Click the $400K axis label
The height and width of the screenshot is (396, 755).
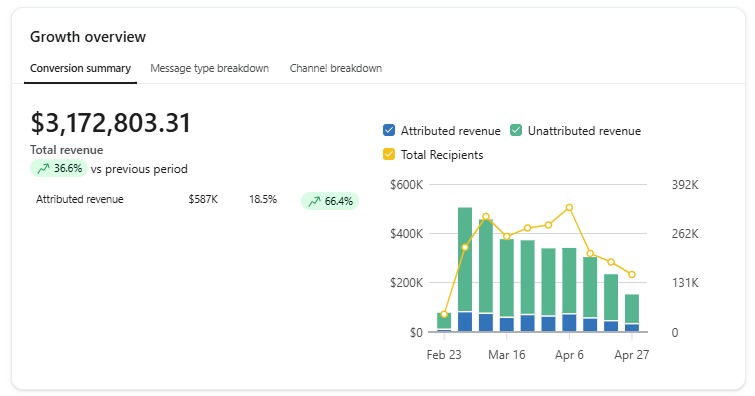[x=406, y=234]
